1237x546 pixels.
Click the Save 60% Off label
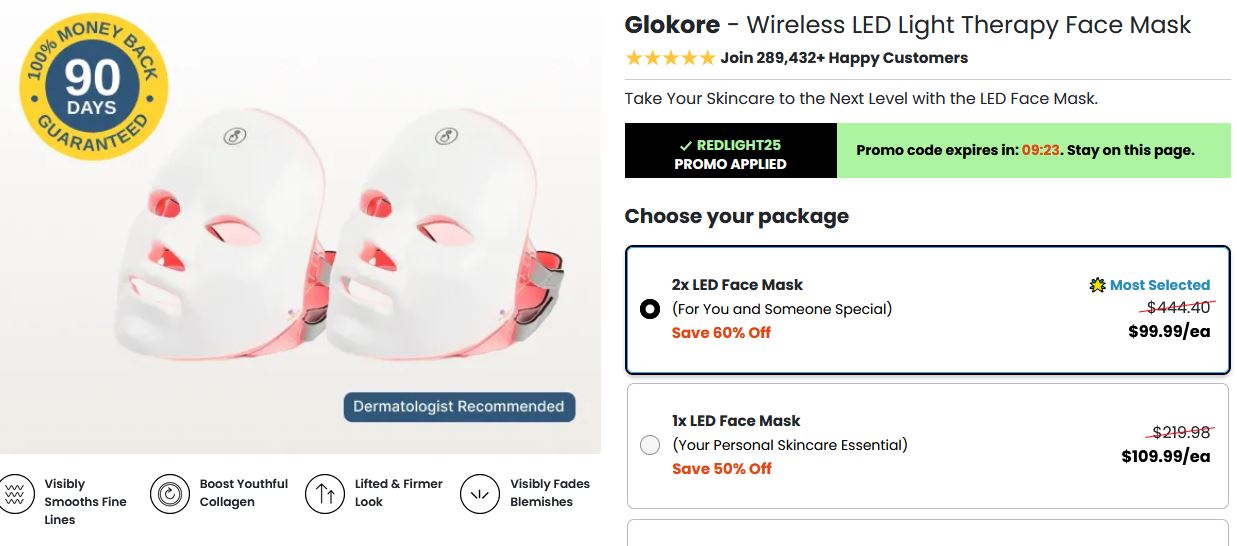pyautogui.click(x=721, y=333)
